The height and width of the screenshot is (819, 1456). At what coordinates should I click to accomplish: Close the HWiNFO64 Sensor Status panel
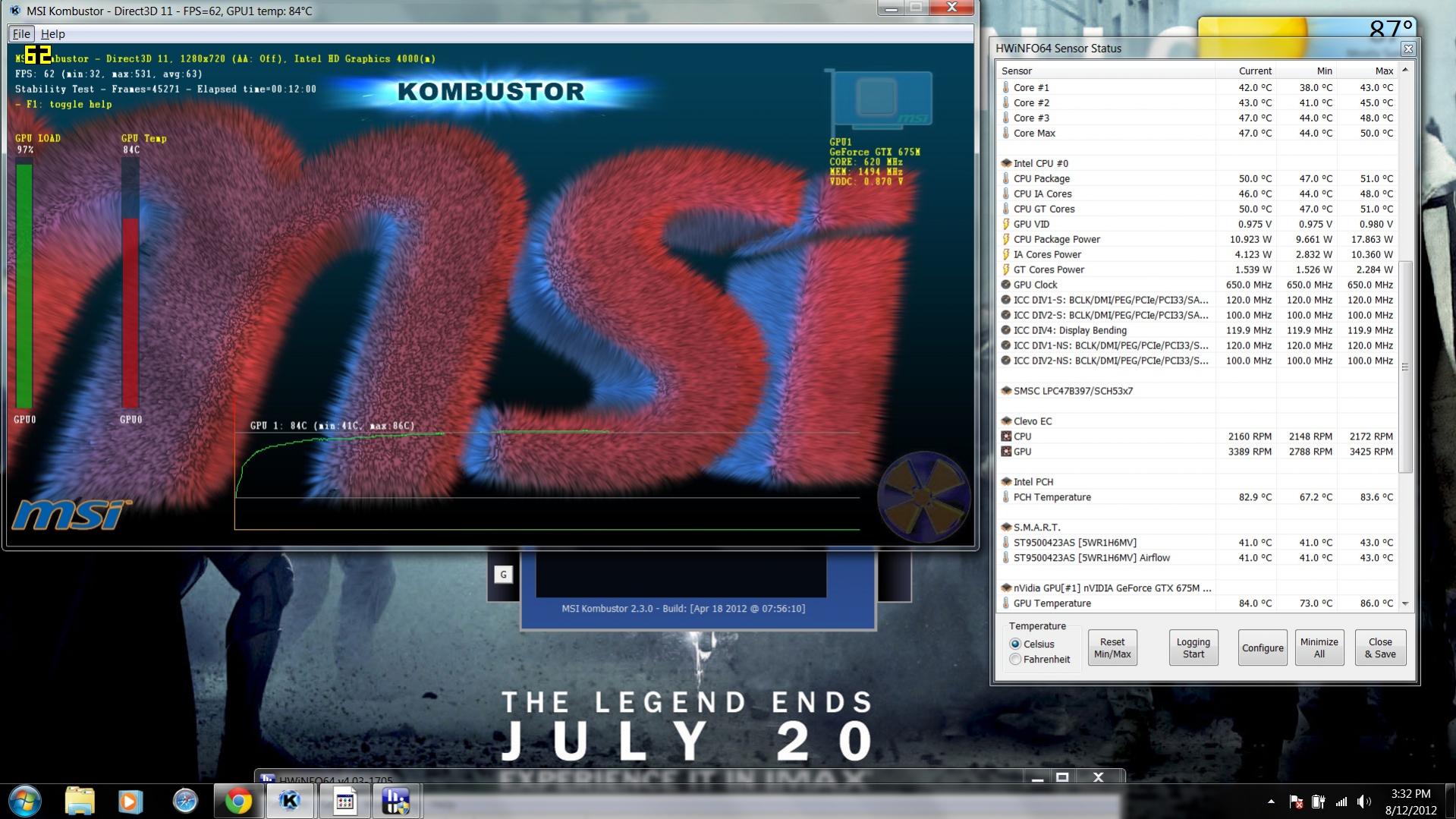1408,49
